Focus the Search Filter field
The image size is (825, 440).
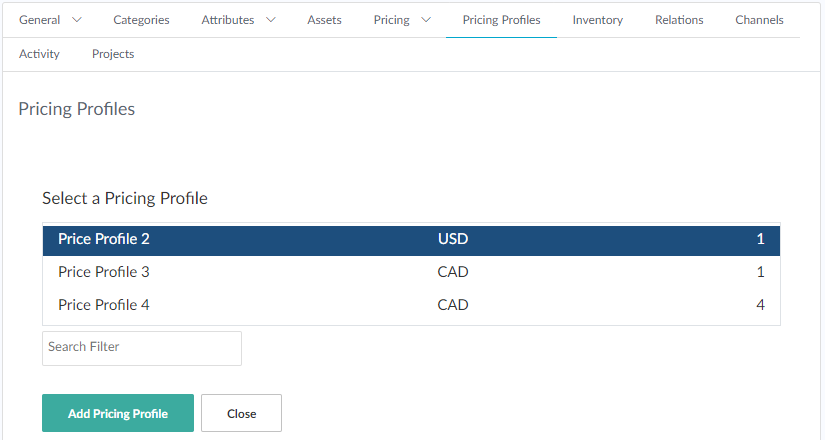(x=142, y=348)
